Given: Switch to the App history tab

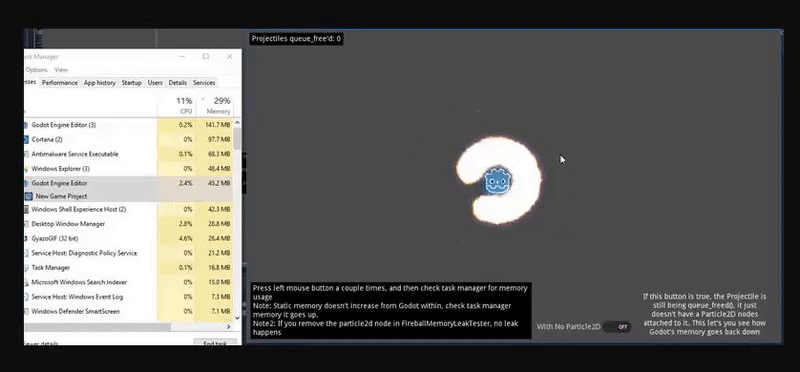Looking at the screenshot, I should [99, 83].
